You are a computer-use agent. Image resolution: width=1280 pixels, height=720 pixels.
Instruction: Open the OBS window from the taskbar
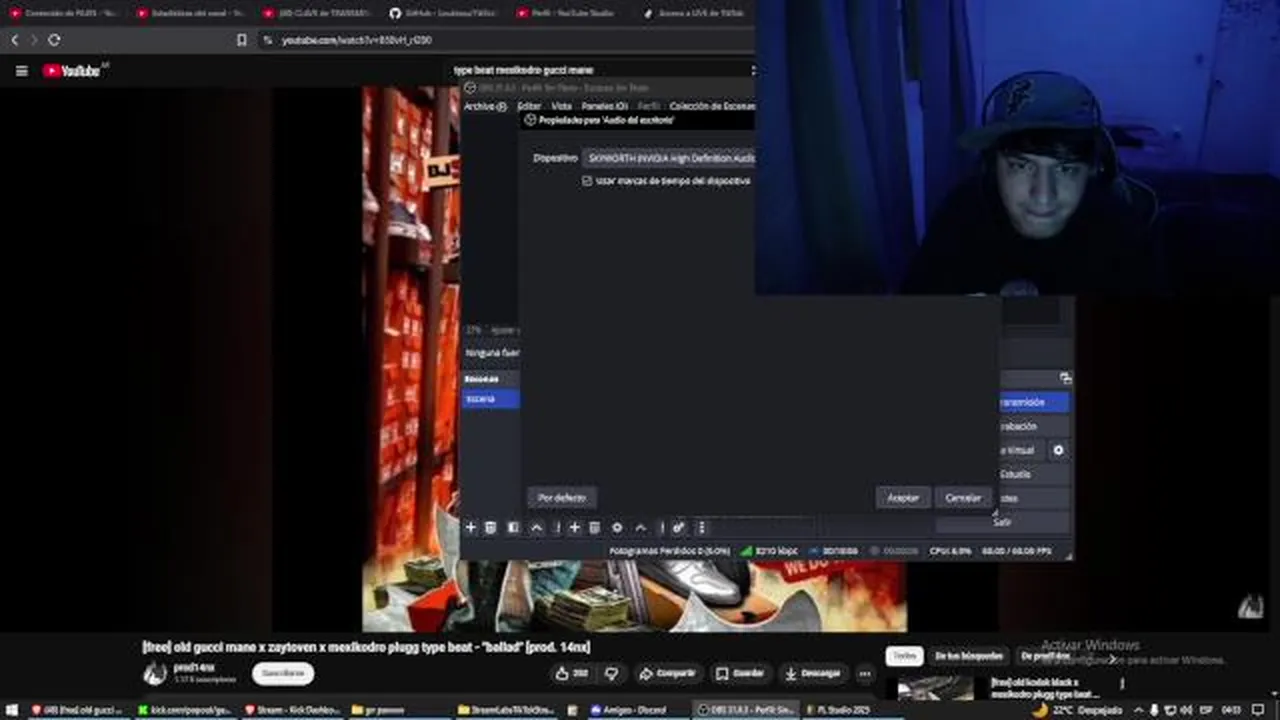click(x=745, y=710)
